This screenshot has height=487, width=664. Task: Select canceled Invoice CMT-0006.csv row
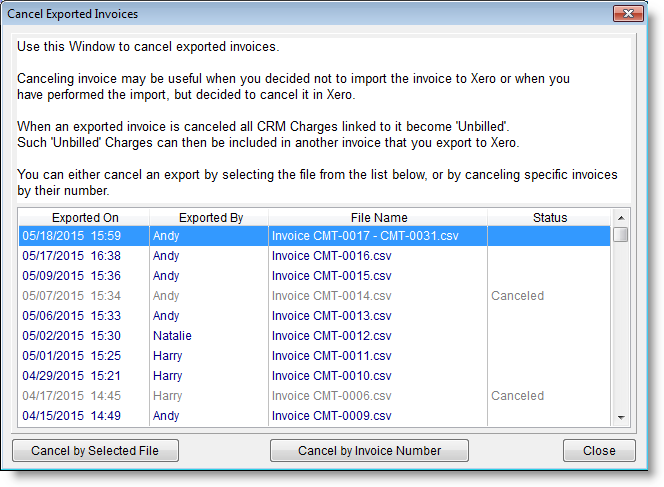tap(331, 396)
